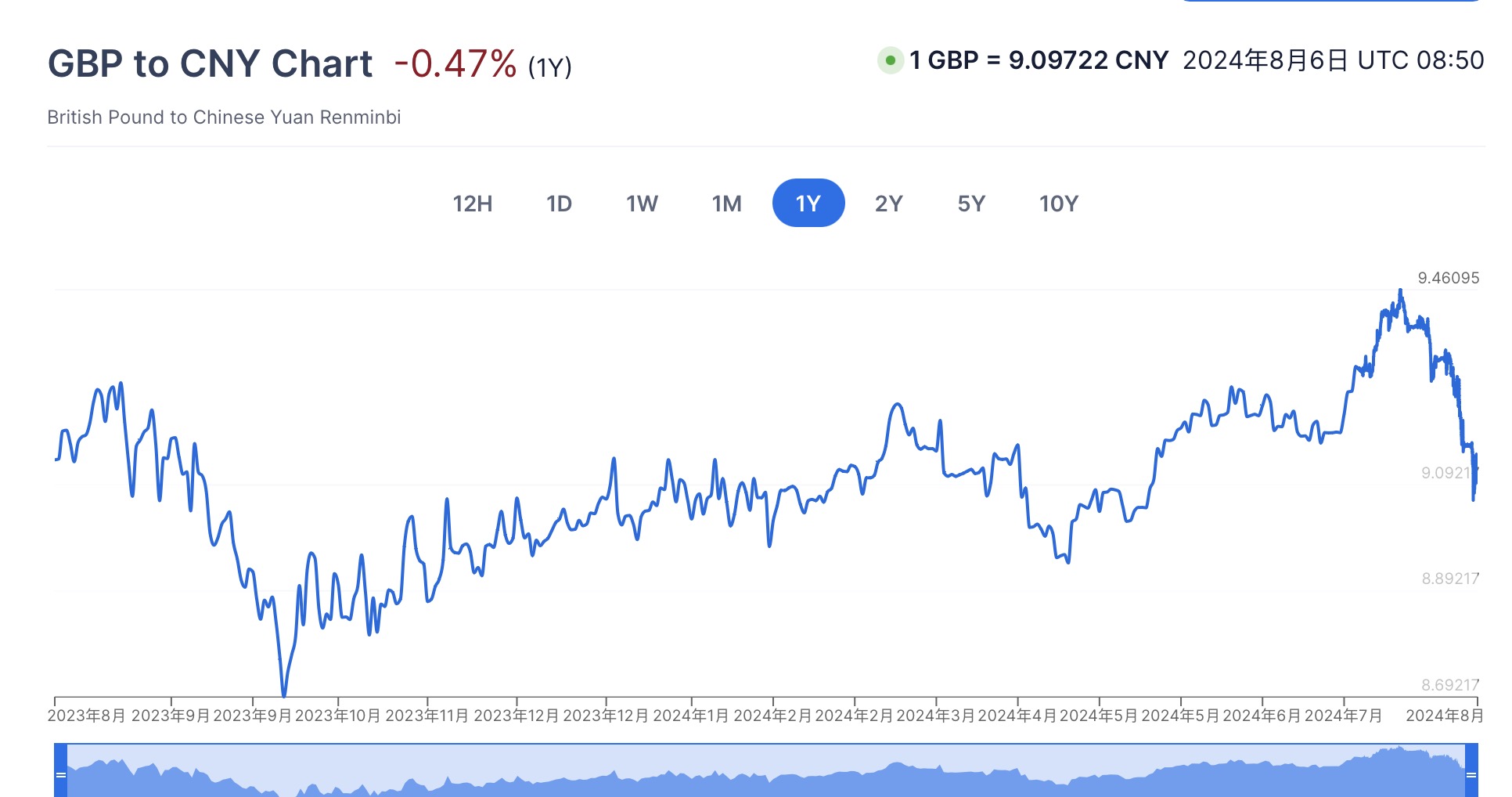Grab the right navigator range handle
This screenshot has height=797, width=1512.
pos(1471,774)
